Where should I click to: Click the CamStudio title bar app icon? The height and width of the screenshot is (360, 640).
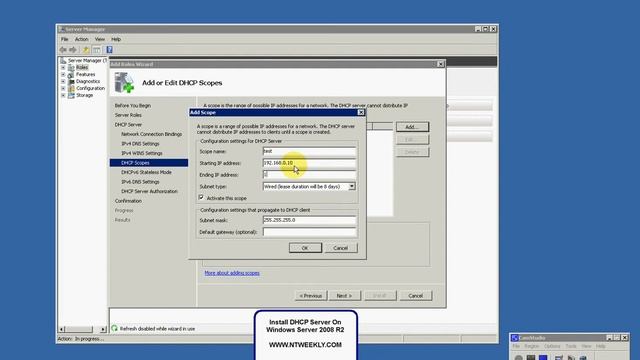[515, 338]
